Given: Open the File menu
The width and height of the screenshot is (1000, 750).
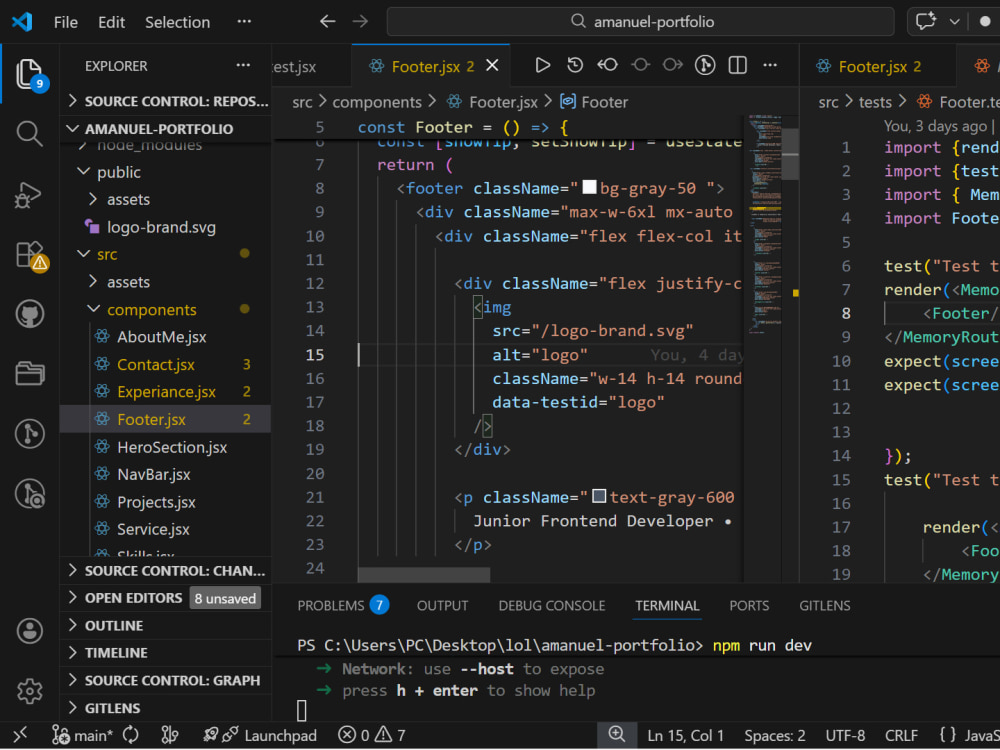Looking at the screenshot, I should pyautogui.click(x=66, y=22).
